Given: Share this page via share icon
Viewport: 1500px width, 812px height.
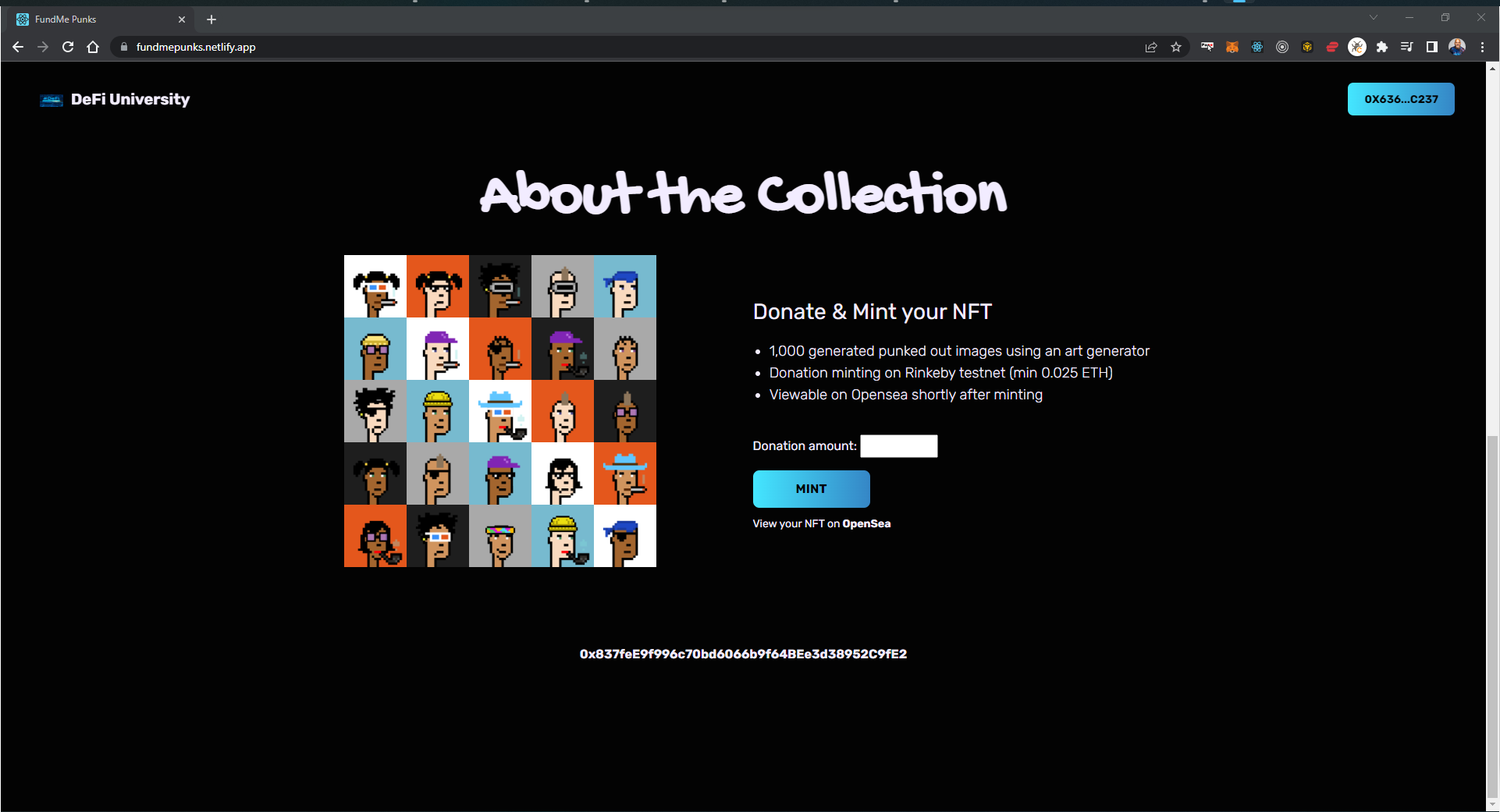Looking at the screenshot, I should pyautogui.click(x=1151, y=47).
